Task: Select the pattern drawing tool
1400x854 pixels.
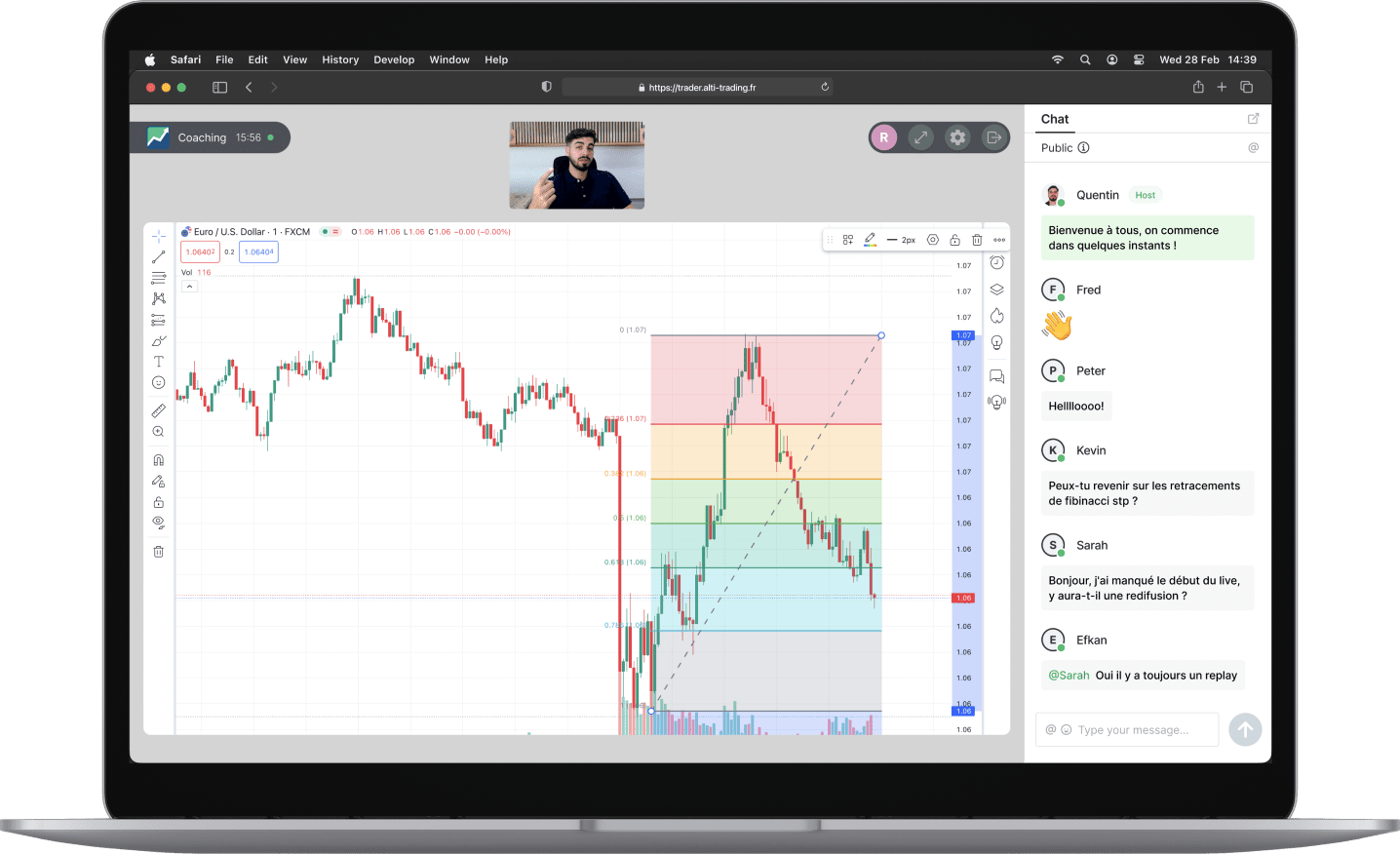Action: tap(158, 298)
